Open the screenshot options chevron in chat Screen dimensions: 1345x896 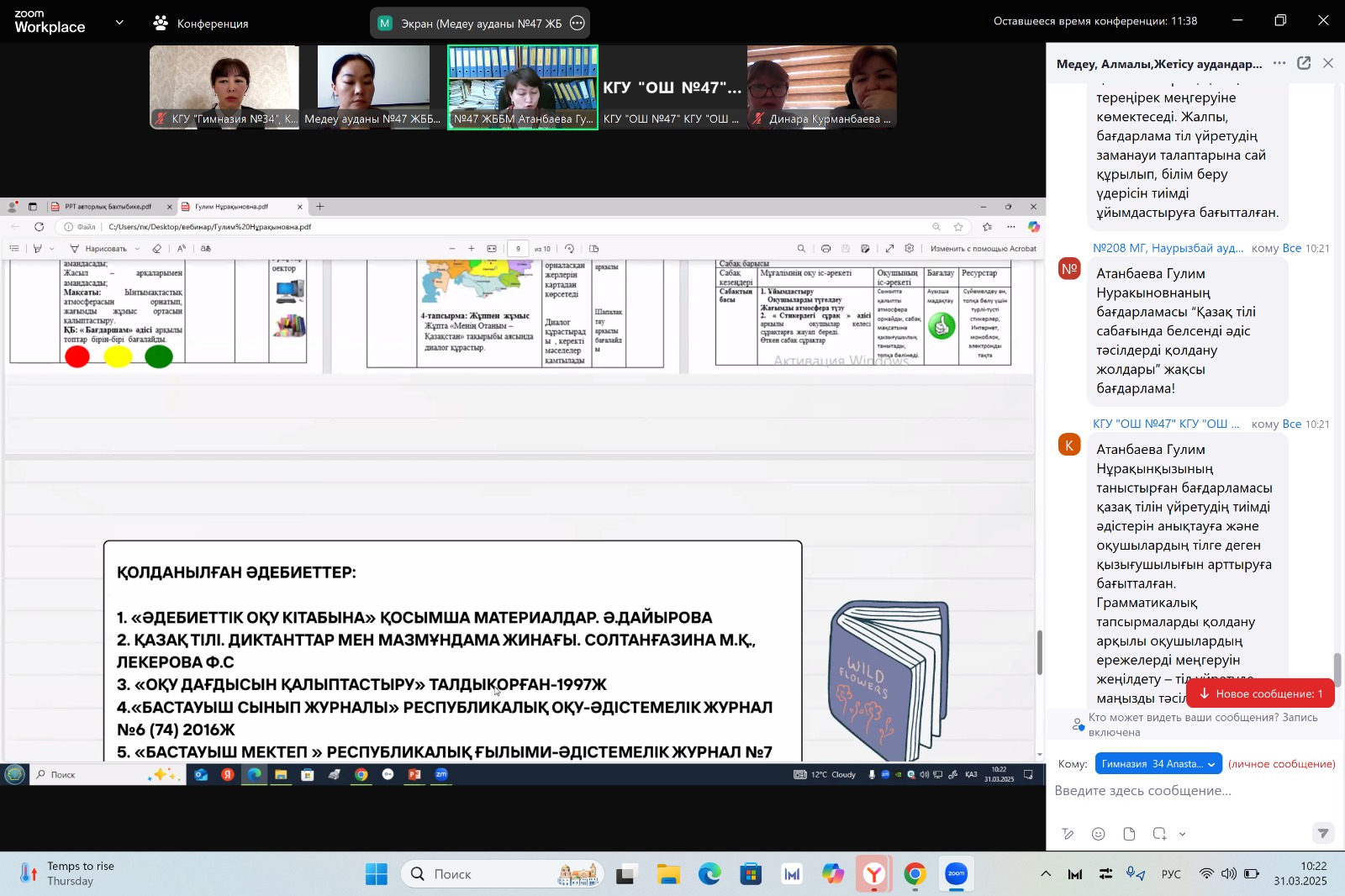pyautogui.click(x=1183, y=834)
